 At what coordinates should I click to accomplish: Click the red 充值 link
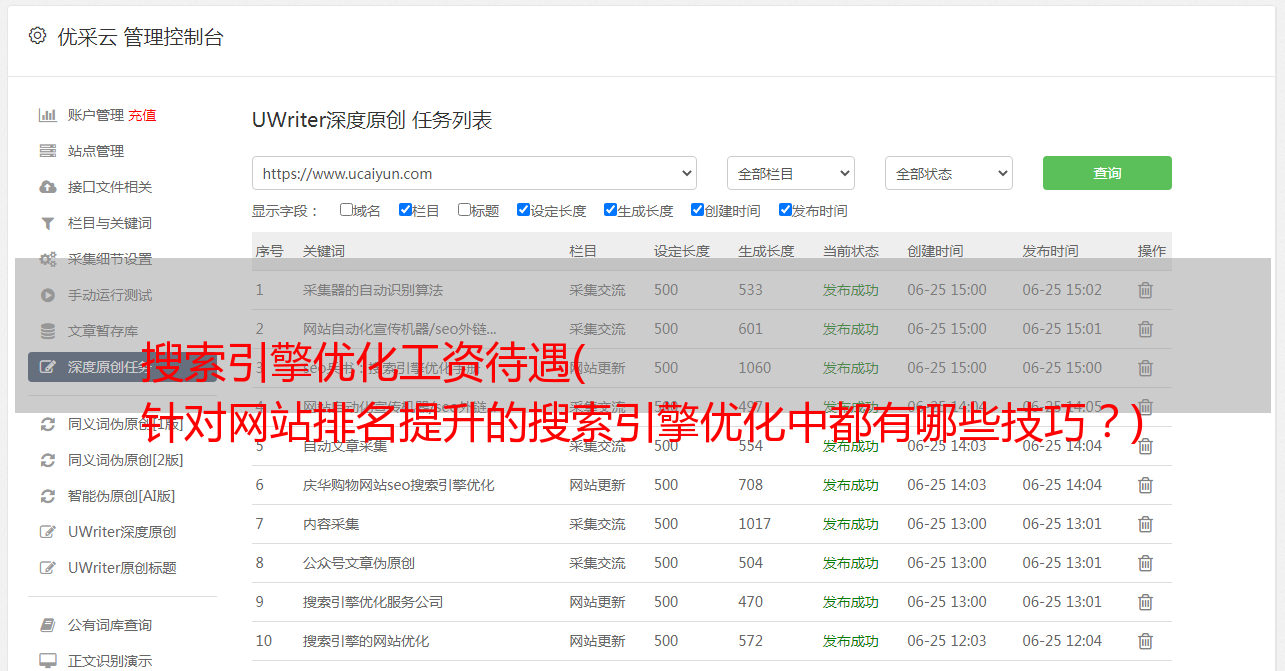click(142, 115)
